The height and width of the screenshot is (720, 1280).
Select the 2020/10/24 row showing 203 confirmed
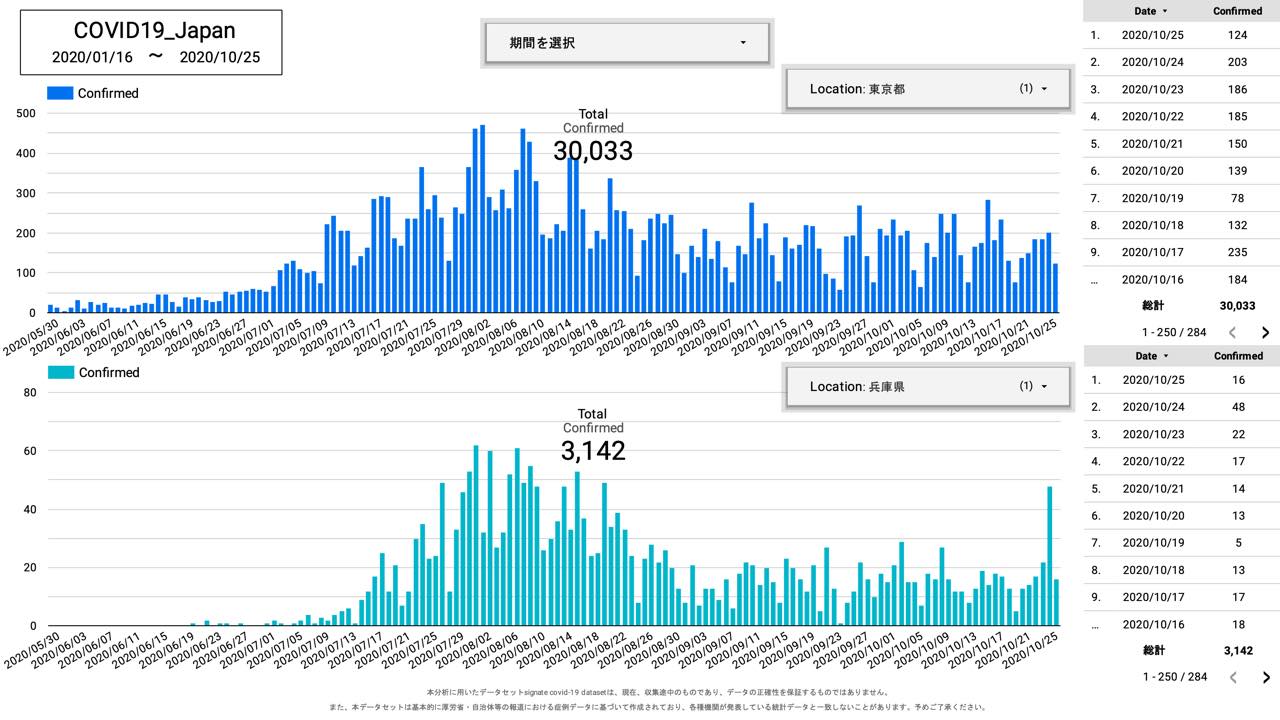pos(1180,62)
